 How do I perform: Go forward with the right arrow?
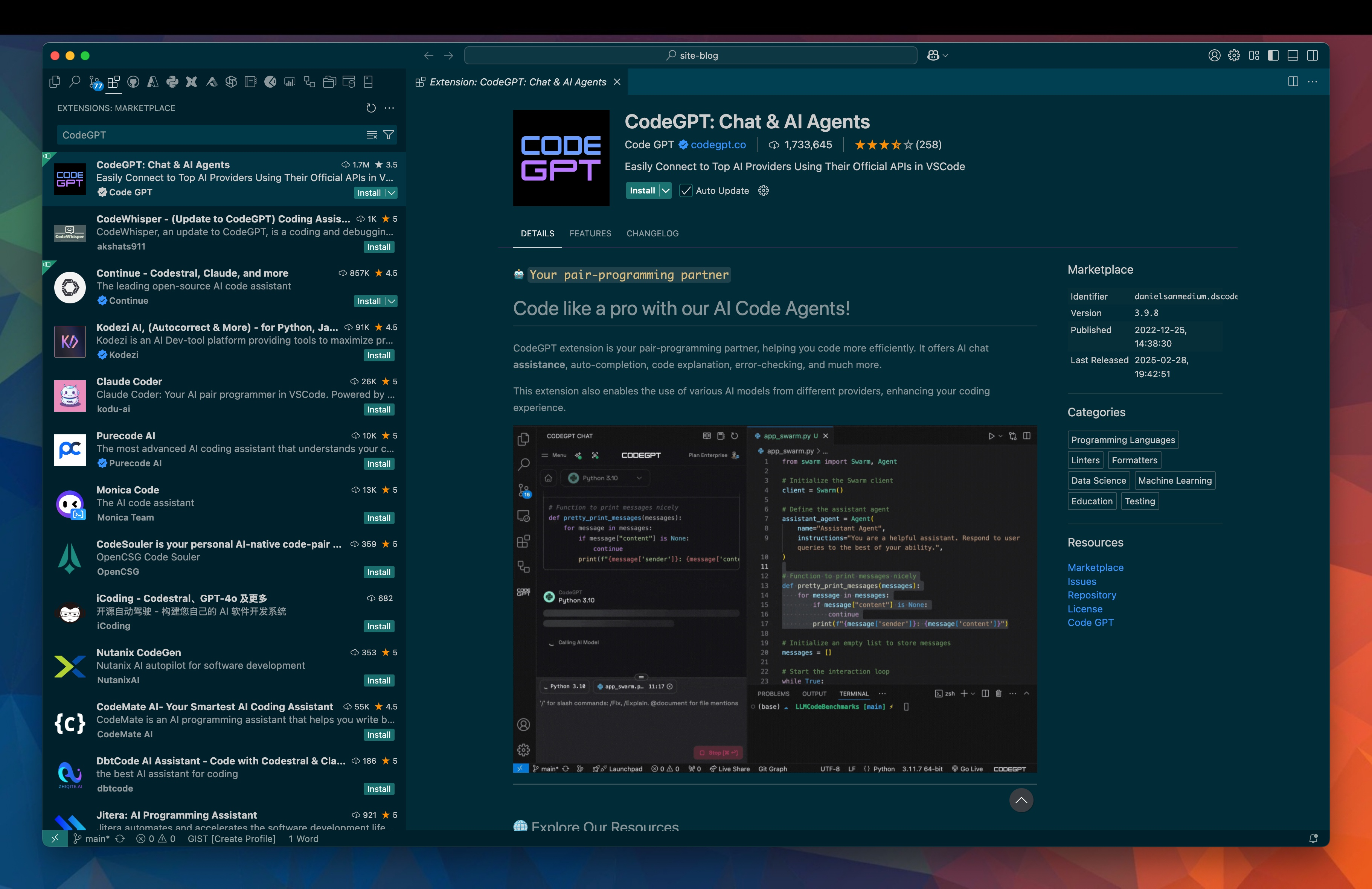click(x=448, y=55)
